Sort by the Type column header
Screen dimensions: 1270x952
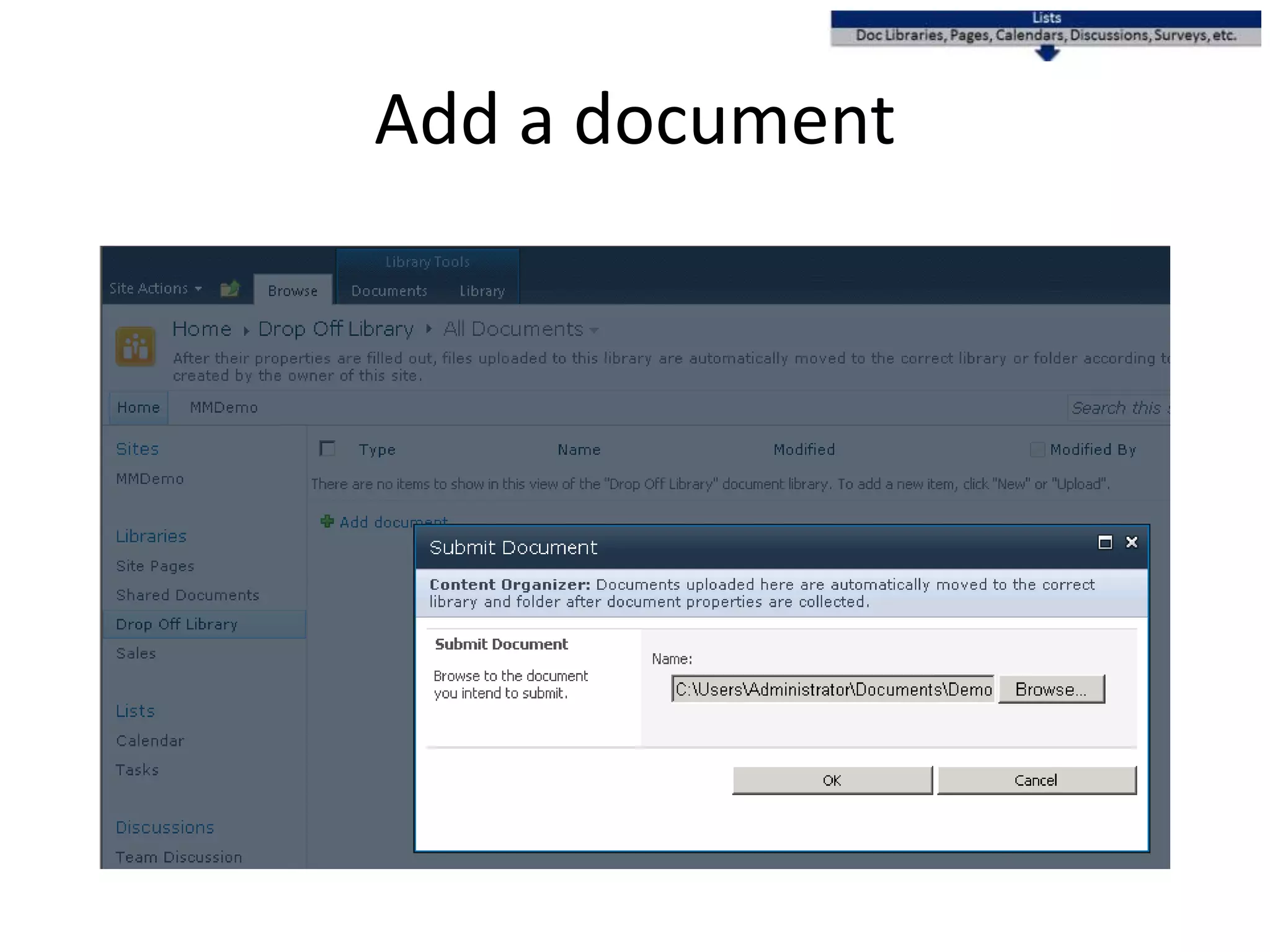[377, 449]
